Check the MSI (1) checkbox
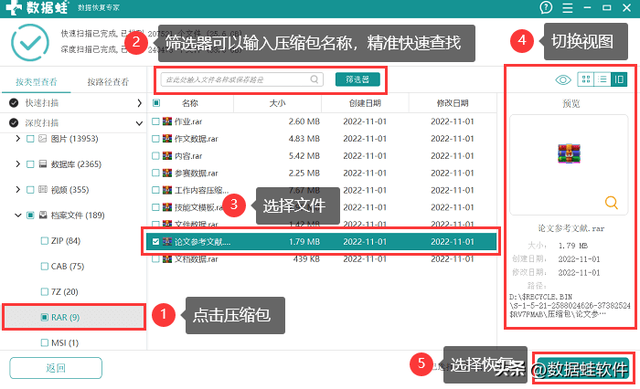640x389 pixels. click(44, 342)
